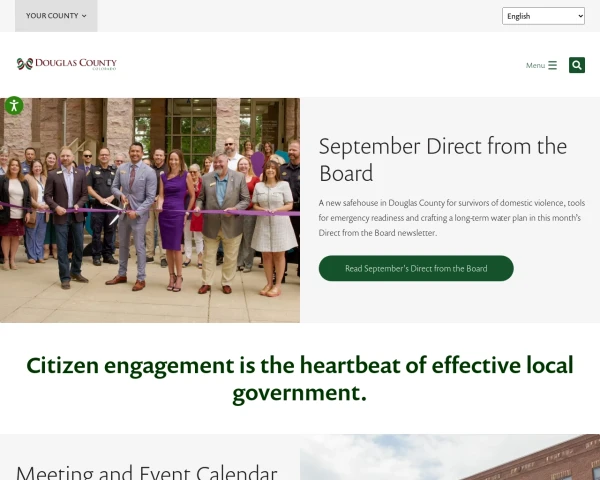Viewport: 600px width, 480px height.
Task: Click the chevron beside Your County
Action: [84, 16]
